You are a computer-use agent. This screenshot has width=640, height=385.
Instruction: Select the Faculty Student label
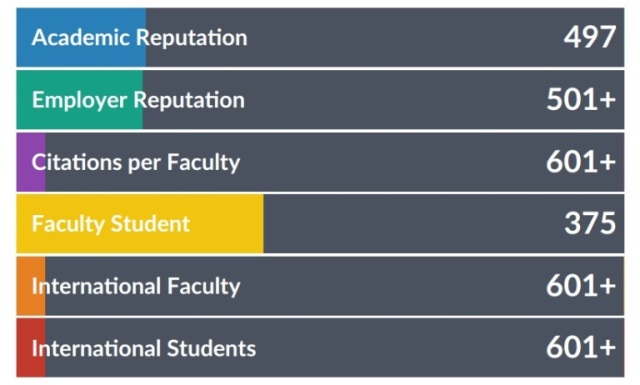(111, 224)
